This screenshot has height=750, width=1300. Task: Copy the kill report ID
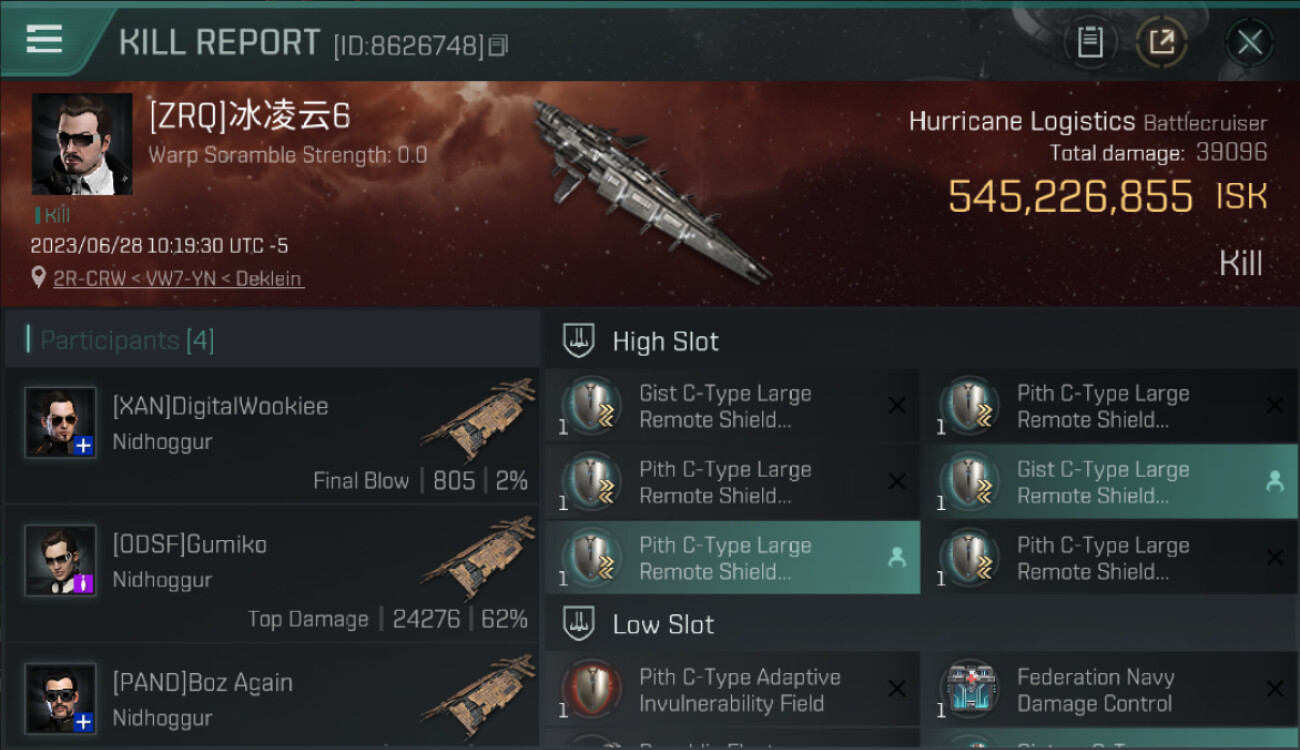499,45
